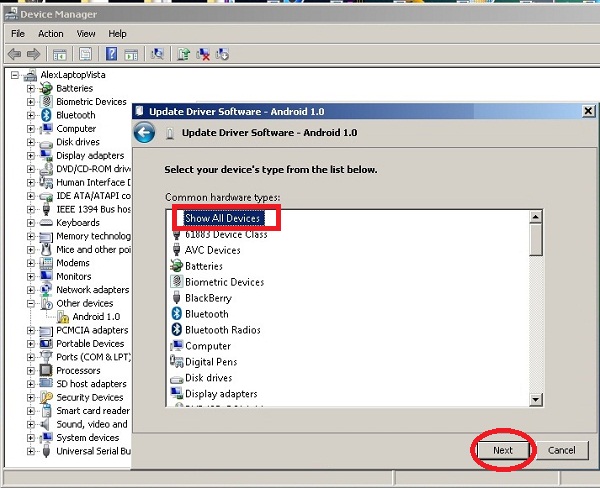Select 61883 Device Class entry
The height and width of the screenshot is (488, 600).
[226, 234]
